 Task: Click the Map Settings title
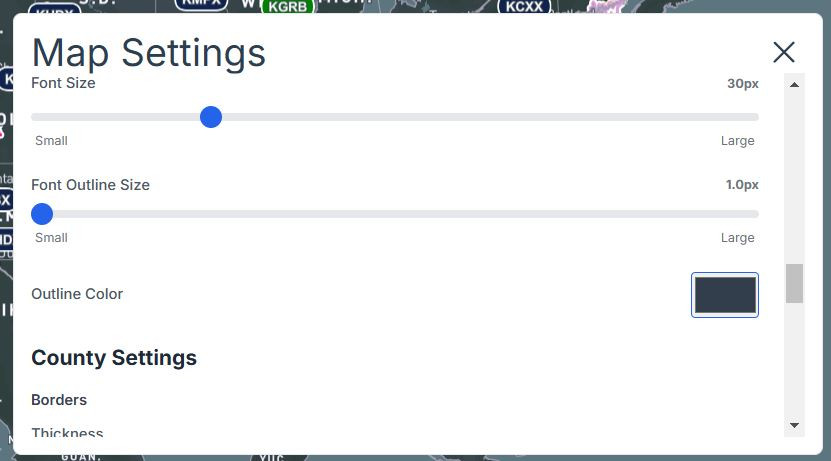point(148,53)
